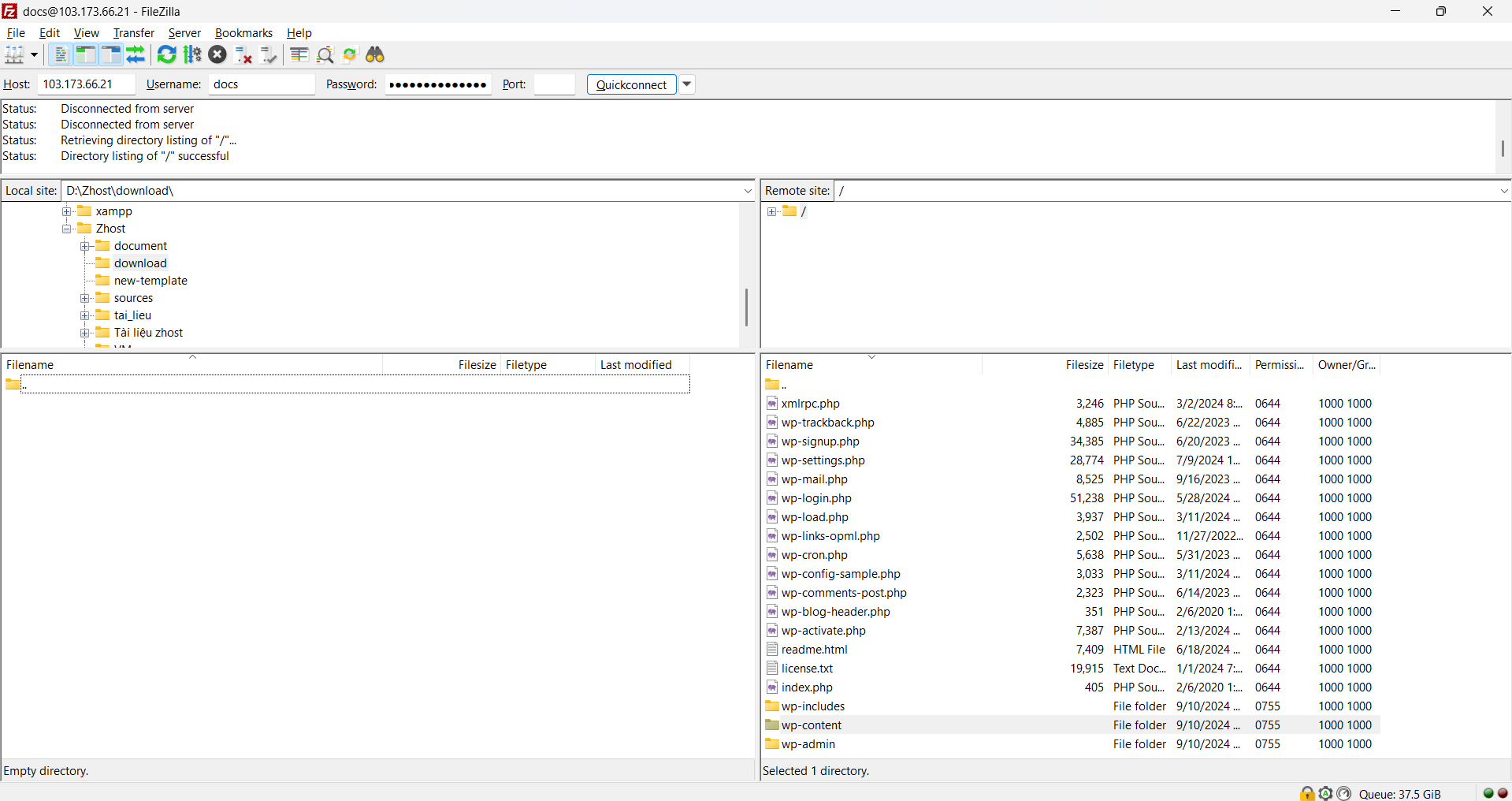1512x801 pixels.
Task: Click the disconnect from server icon
Action: point(243,54)
